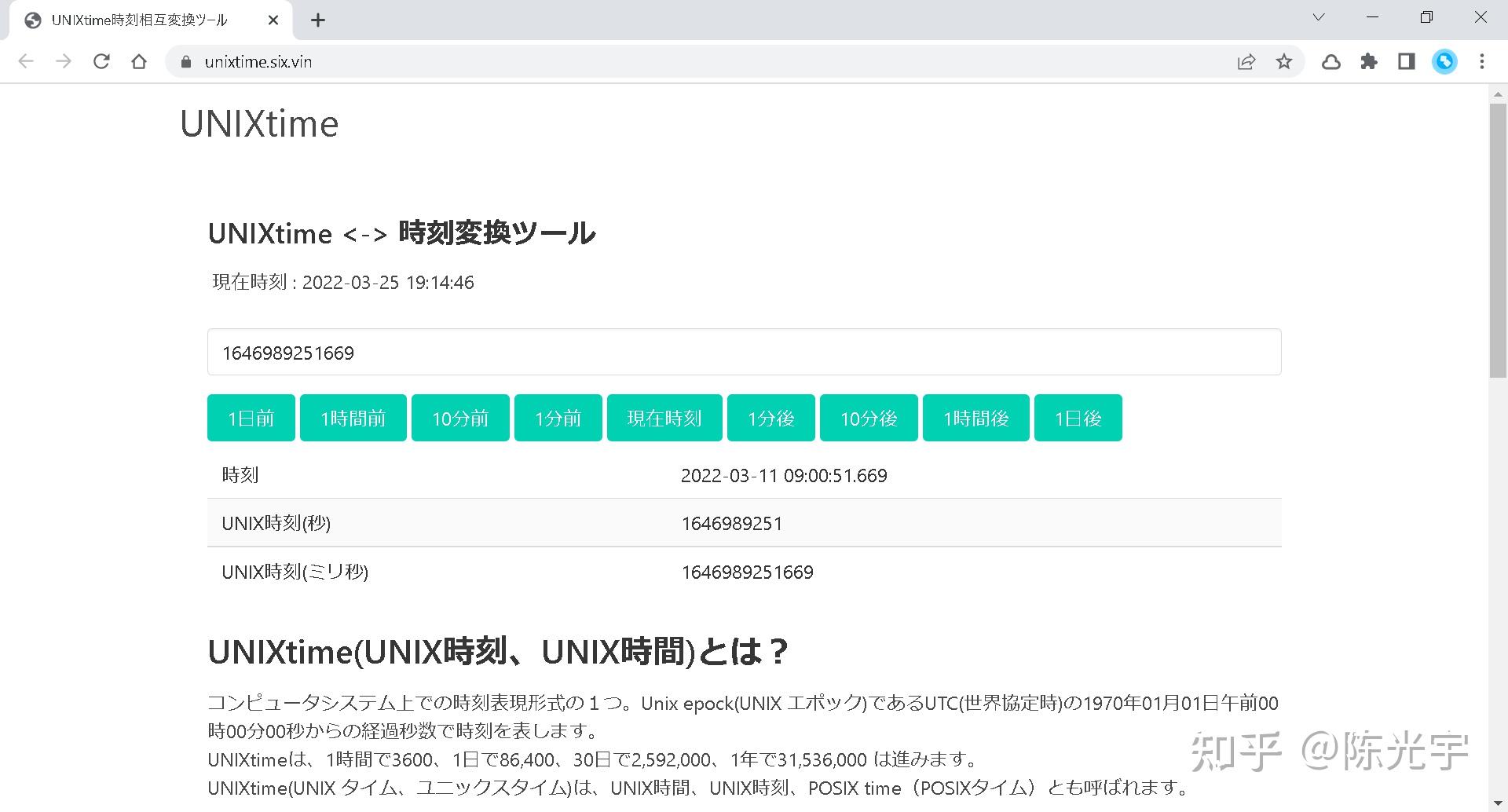This screenshot has height=812, width=1508.
Task: Open the browser extensions puzzle icon
Action: (1369, 61)
